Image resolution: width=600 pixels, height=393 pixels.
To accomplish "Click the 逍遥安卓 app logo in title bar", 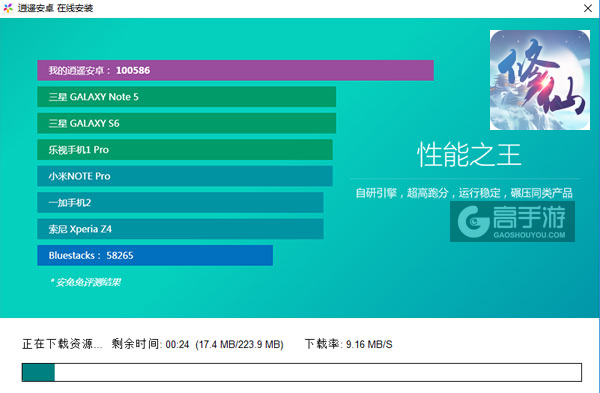I will pyautogui.click(x=8, y=8).
